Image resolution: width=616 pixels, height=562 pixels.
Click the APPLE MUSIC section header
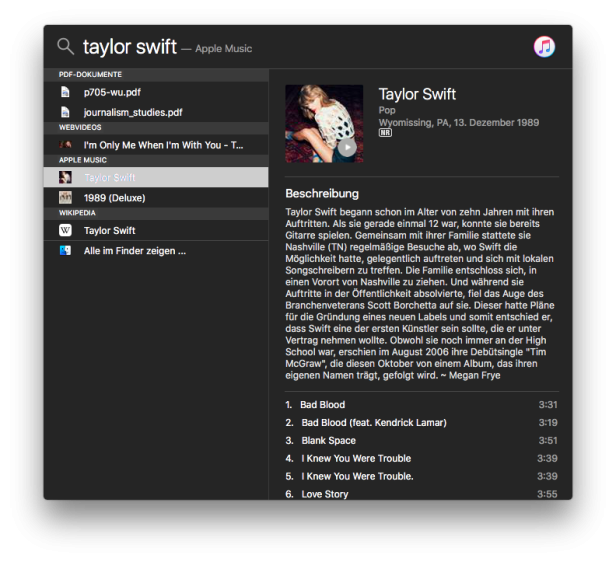[x=156, y=160]
